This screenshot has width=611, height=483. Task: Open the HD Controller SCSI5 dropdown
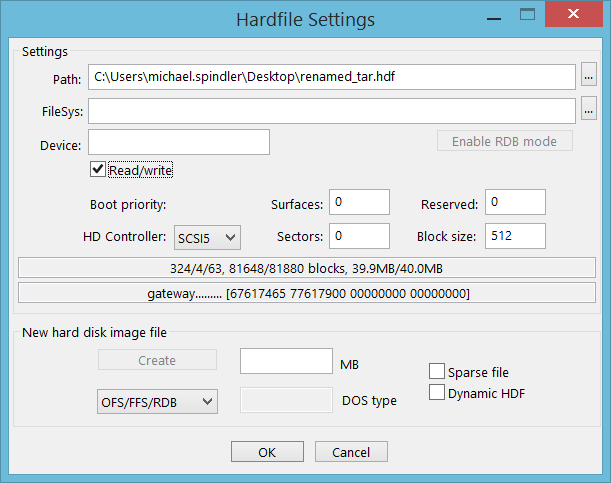(207, 237)
